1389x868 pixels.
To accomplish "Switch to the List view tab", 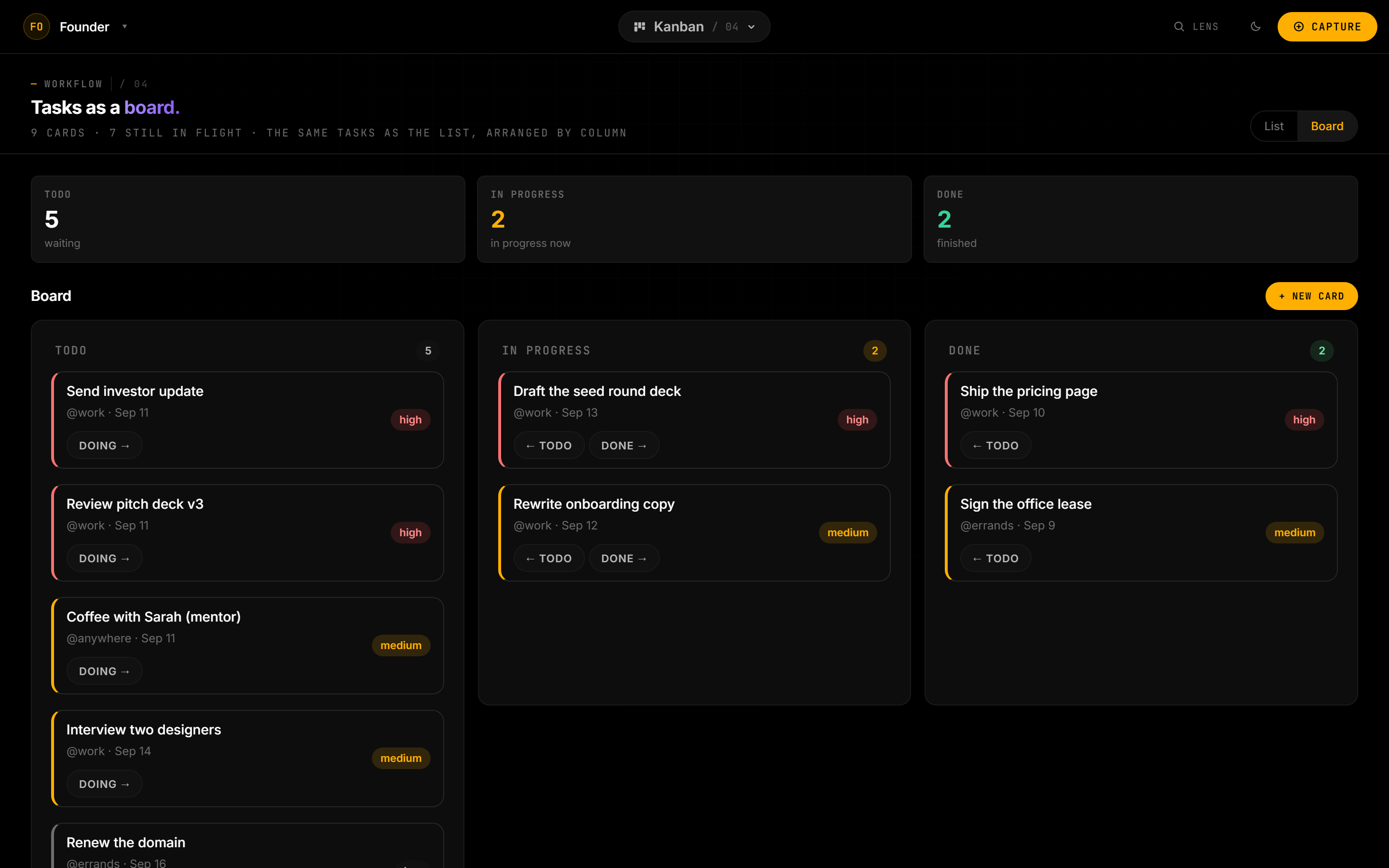I will (1274, 126).
